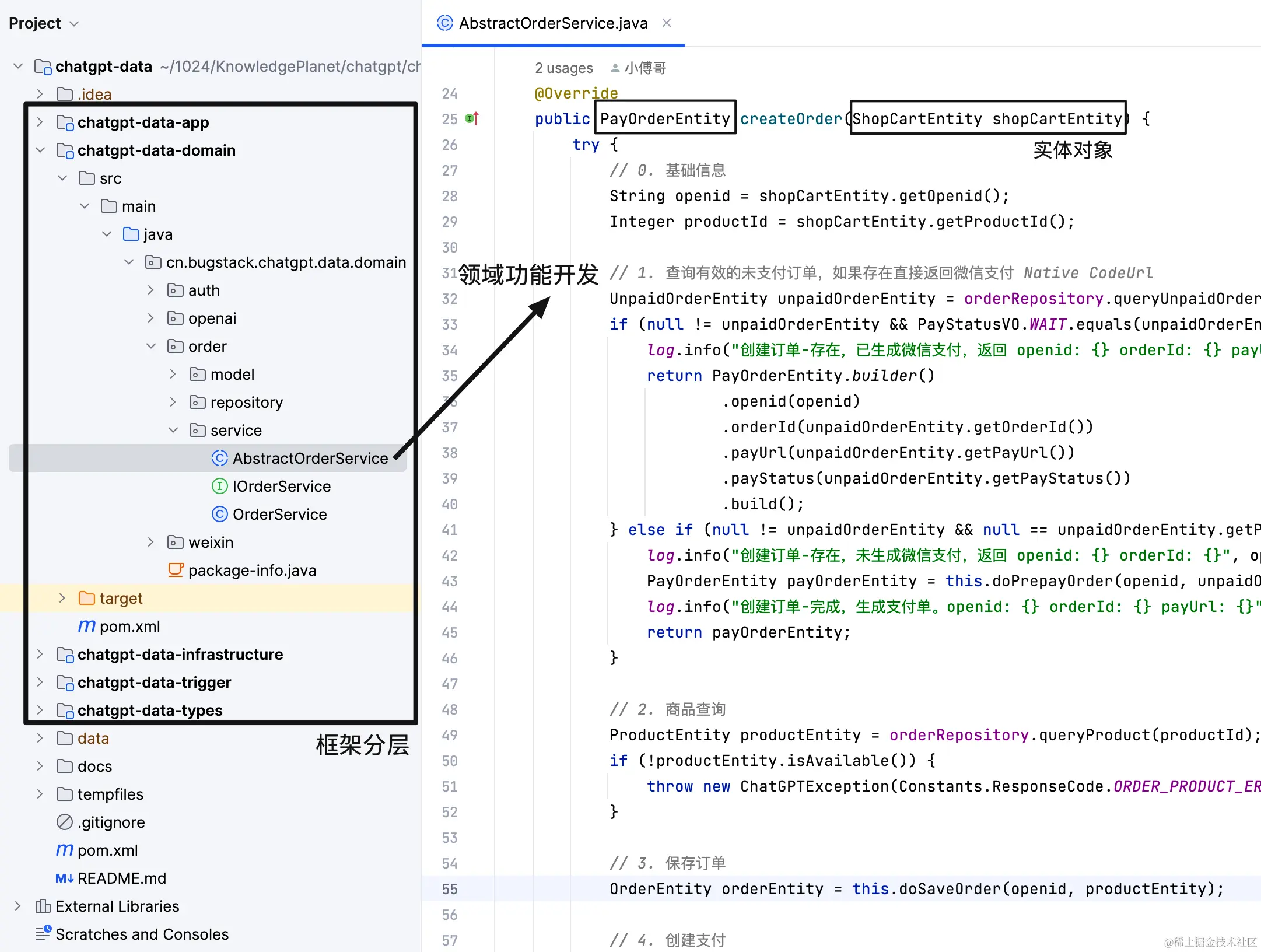1261x952 pixels.
Task: Expand the auth package
Action: tap(151, 290)
